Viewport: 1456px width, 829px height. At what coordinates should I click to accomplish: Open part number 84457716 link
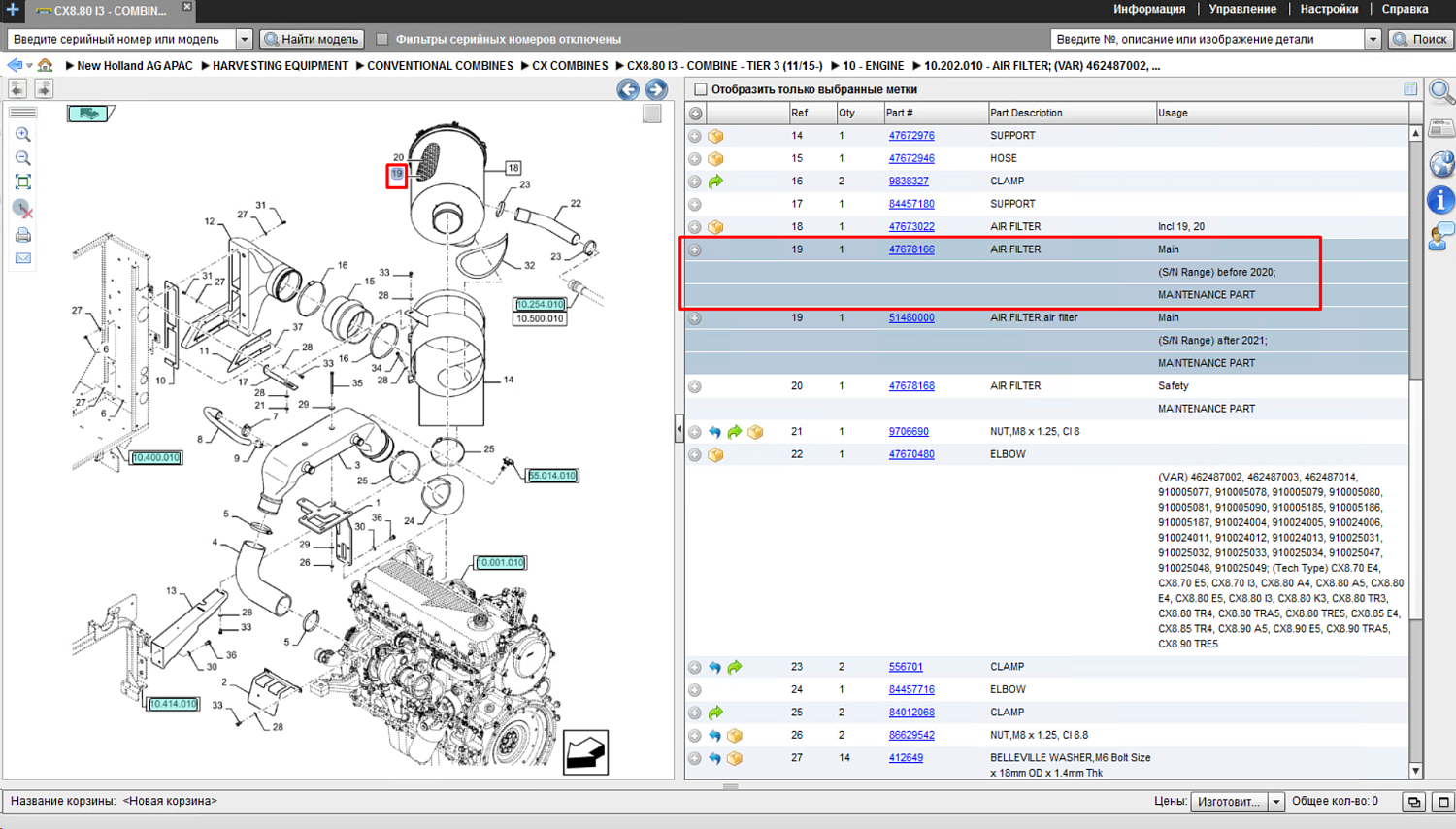(x=911, y=690)
